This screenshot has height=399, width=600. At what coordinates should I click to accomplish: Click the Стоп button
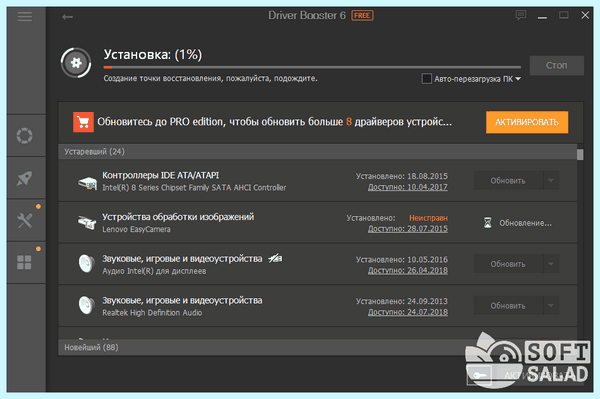point(557,65)
